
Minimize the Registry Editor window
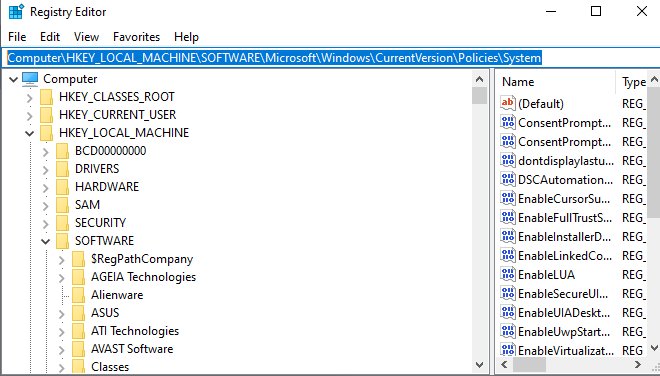(551, 11)
